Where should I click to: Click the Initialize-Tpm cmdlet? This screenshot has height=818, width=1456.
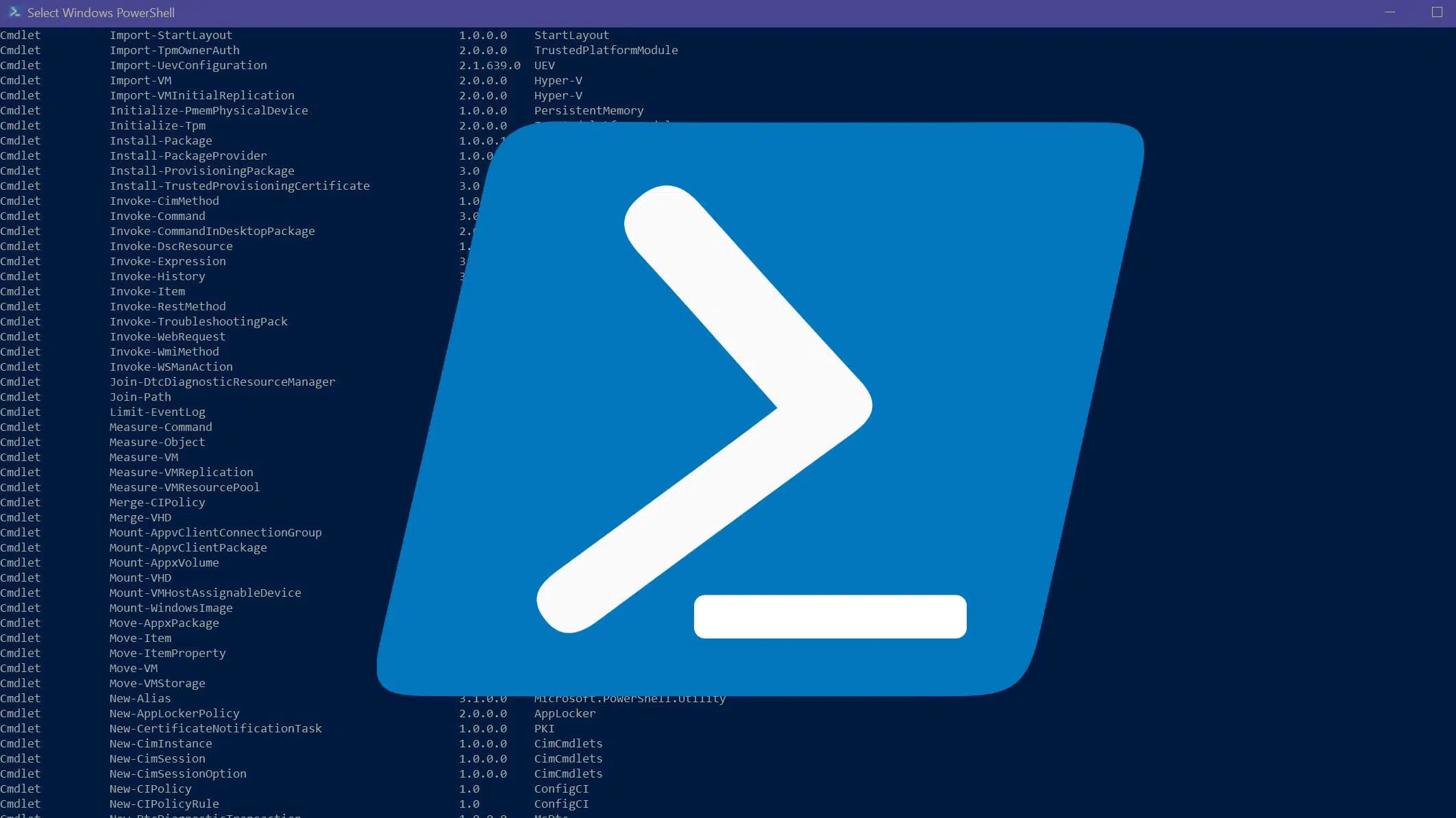click(158, 126)
